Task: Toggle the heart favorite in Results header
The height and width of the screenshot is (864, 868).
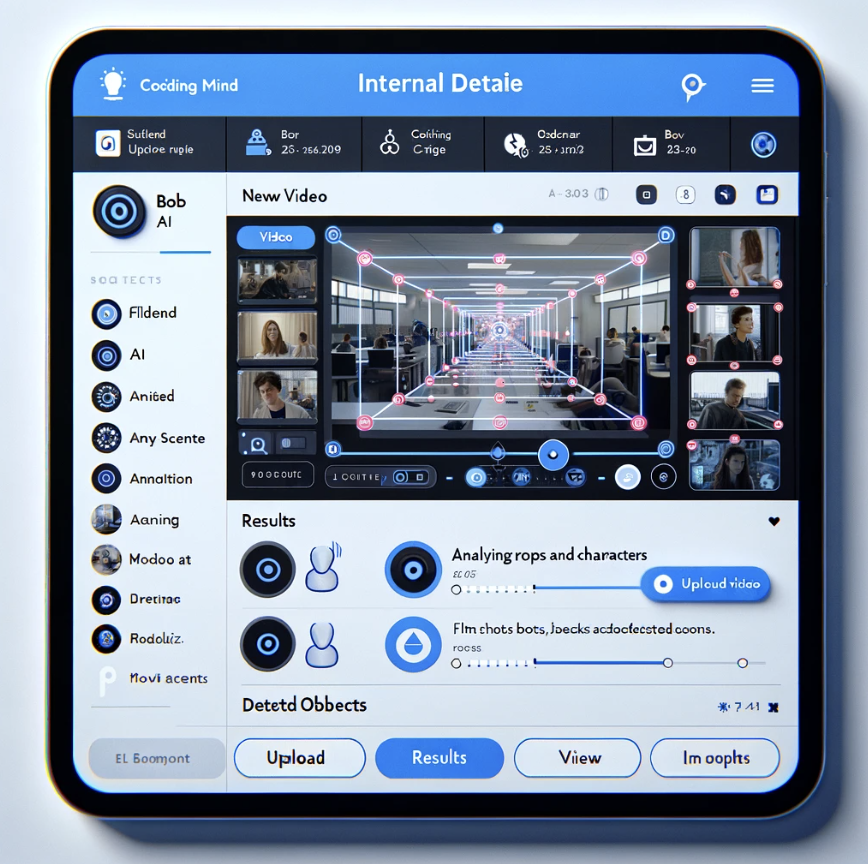Action: [x=773, y=521]
